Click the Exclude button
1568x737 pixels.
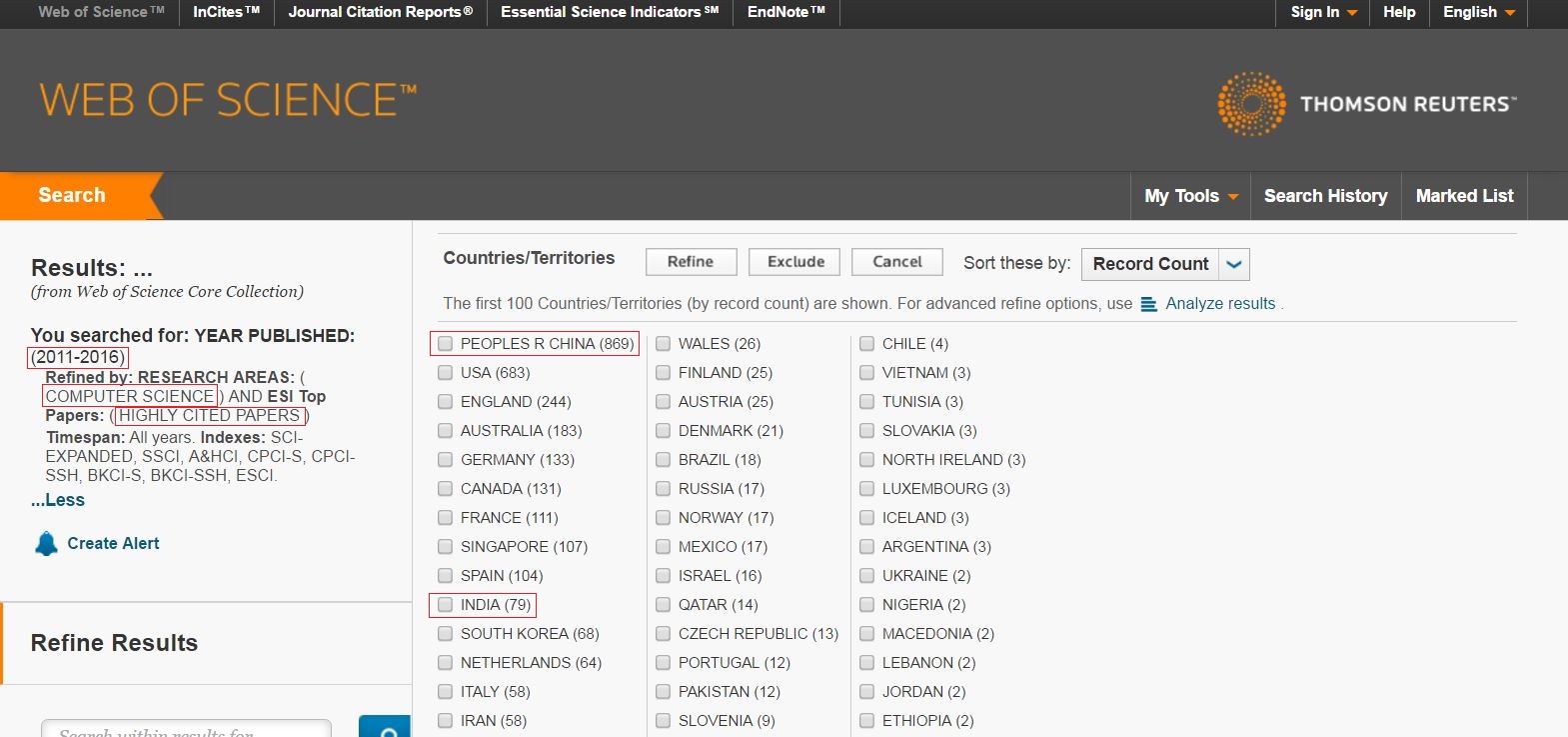[x=796, y=262]
